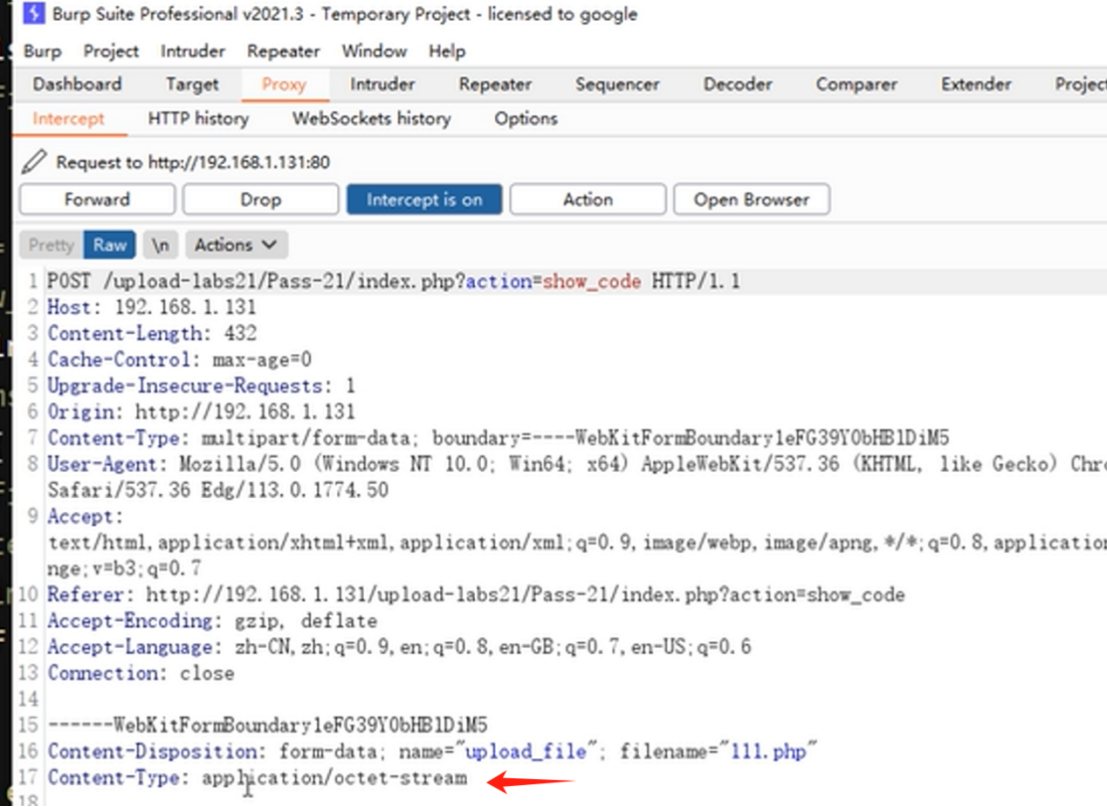Click the 'Upgrade-Insecure-Requests: 1' line
Viewport: 1107px width, 807px height.
click(201, 385)
